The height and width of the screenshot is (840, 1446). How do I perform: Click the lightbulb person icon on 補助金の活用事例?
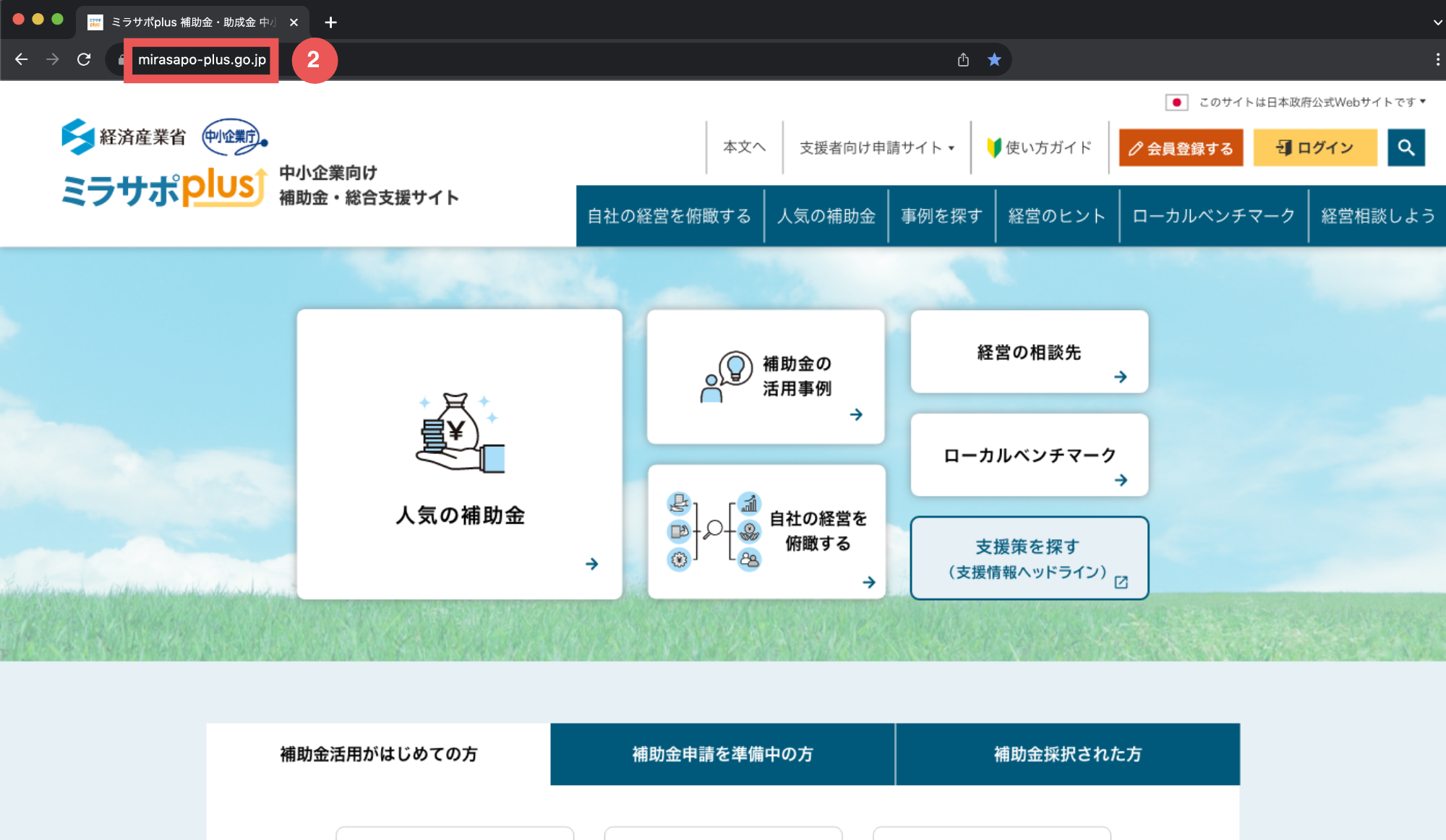coord(726,377)
